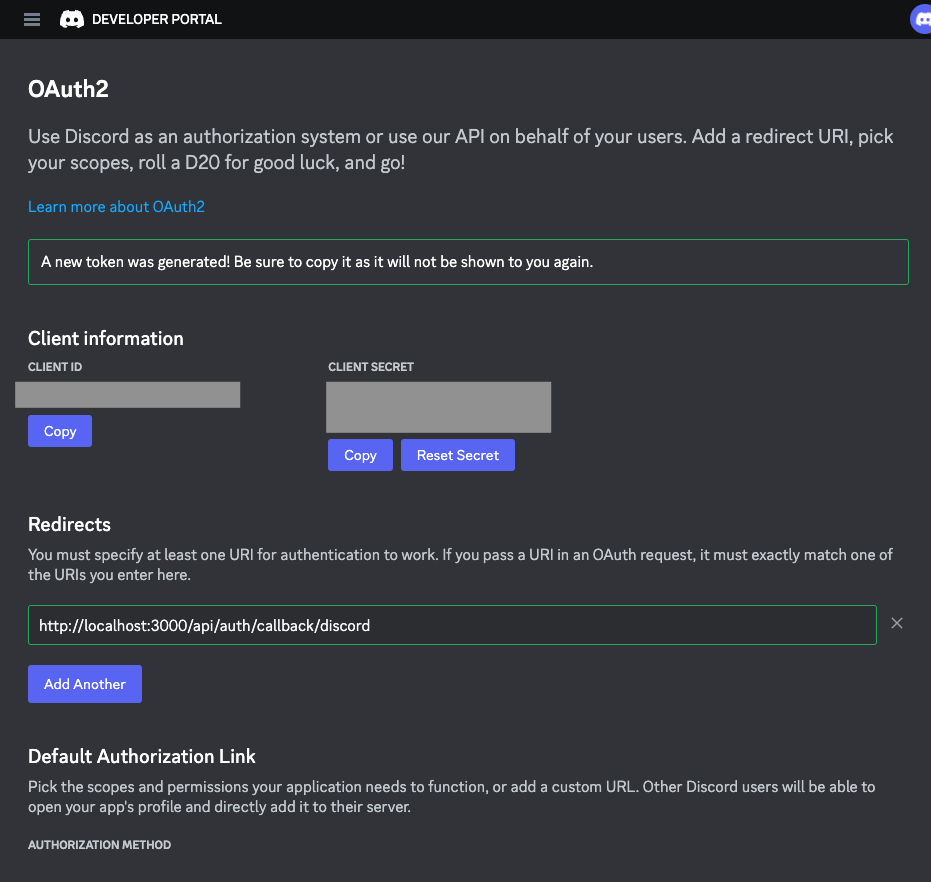Copy the Client ID value
The width and height of the screenshot is (931, 882).
pyautogui.click(x=60, y=431)
